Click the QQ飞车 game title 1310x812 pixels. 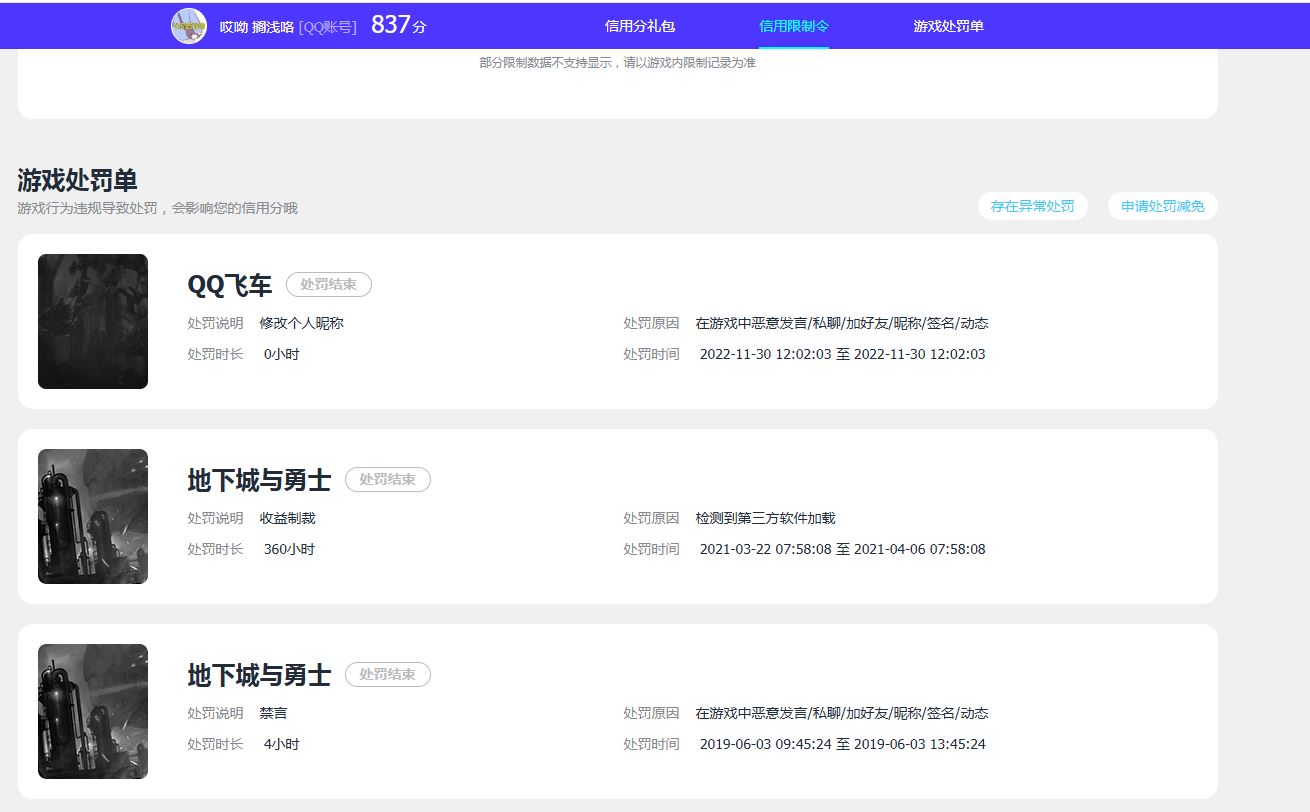point(230,285)
